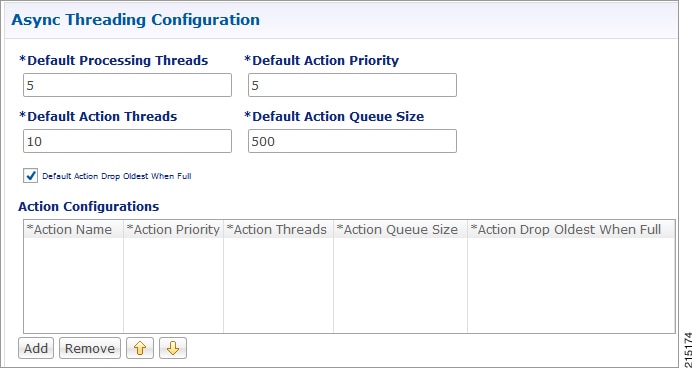Click the Action Configurations section label
The width and height of the screenshot is (692, 368).
click(89, 206)
